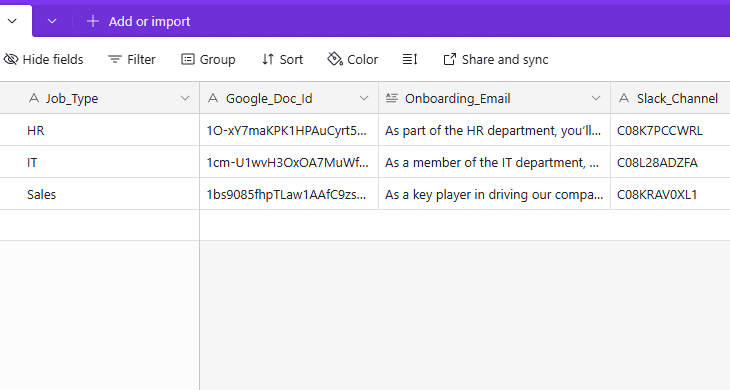Click the row height icon
The width and height of the screenshot is (730, 390).
tap(410, 60)
